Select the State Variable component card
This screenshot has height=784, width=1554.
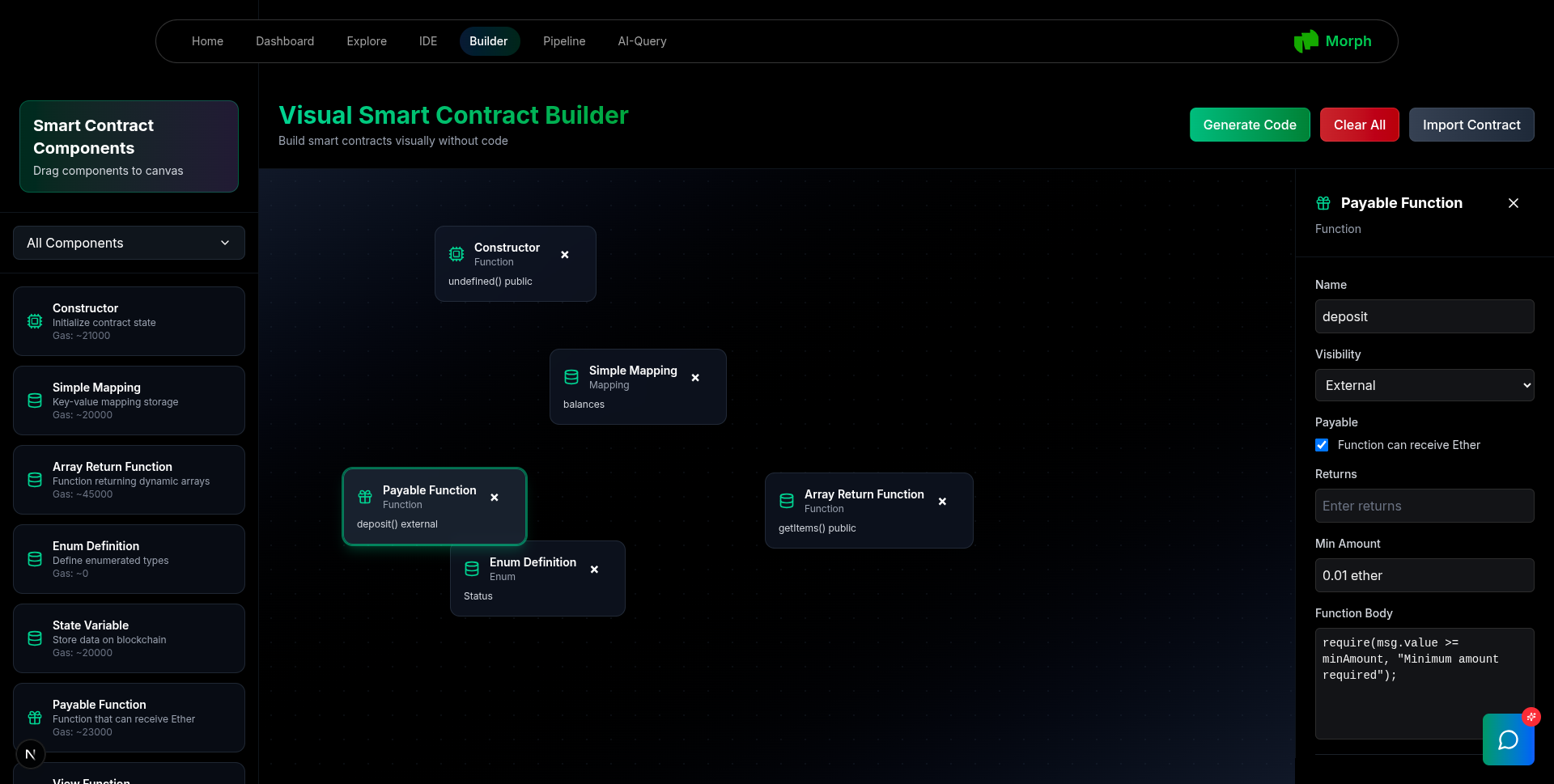129,638
